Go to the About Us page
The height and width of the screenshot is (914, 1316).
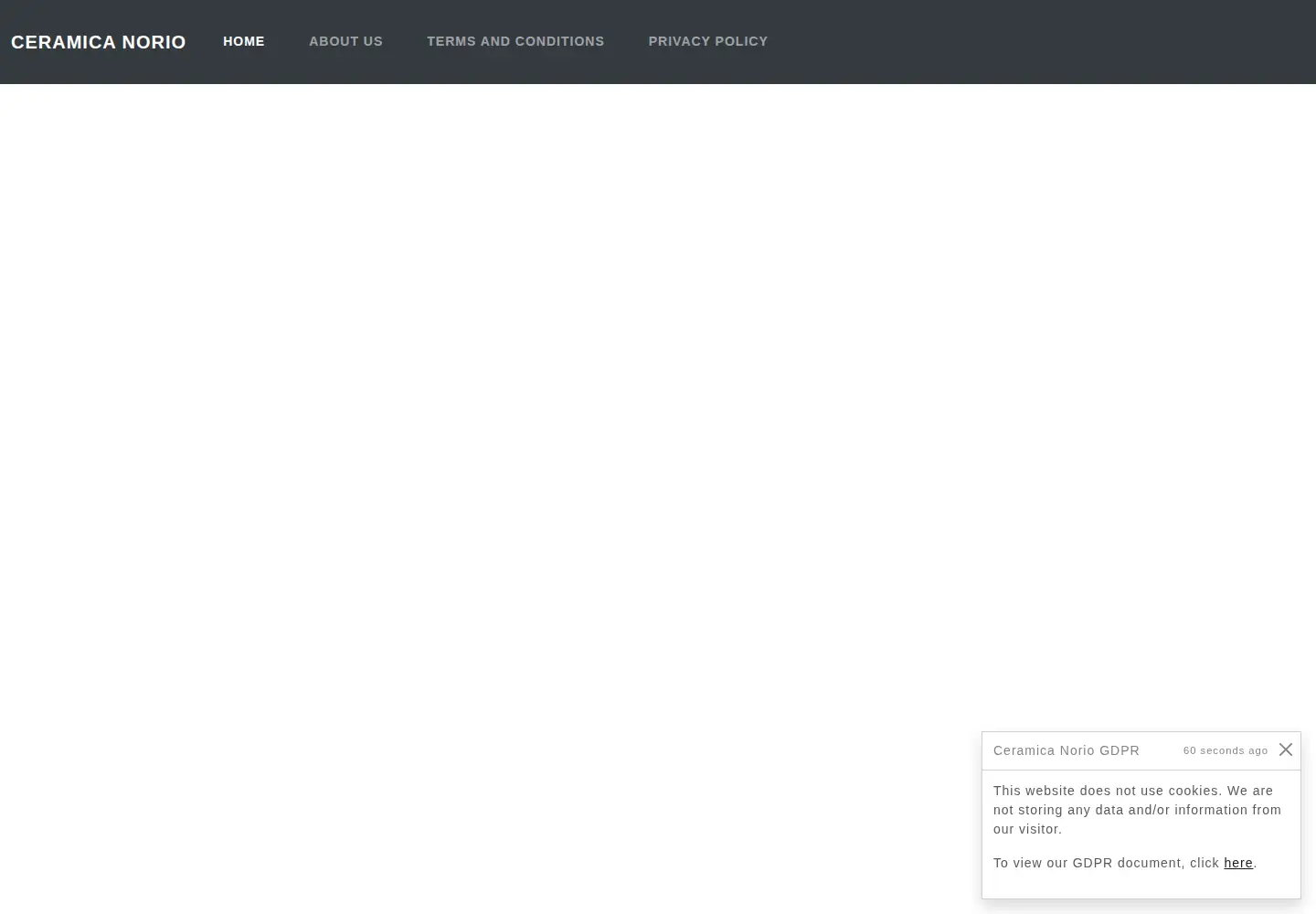click(345, 41)
